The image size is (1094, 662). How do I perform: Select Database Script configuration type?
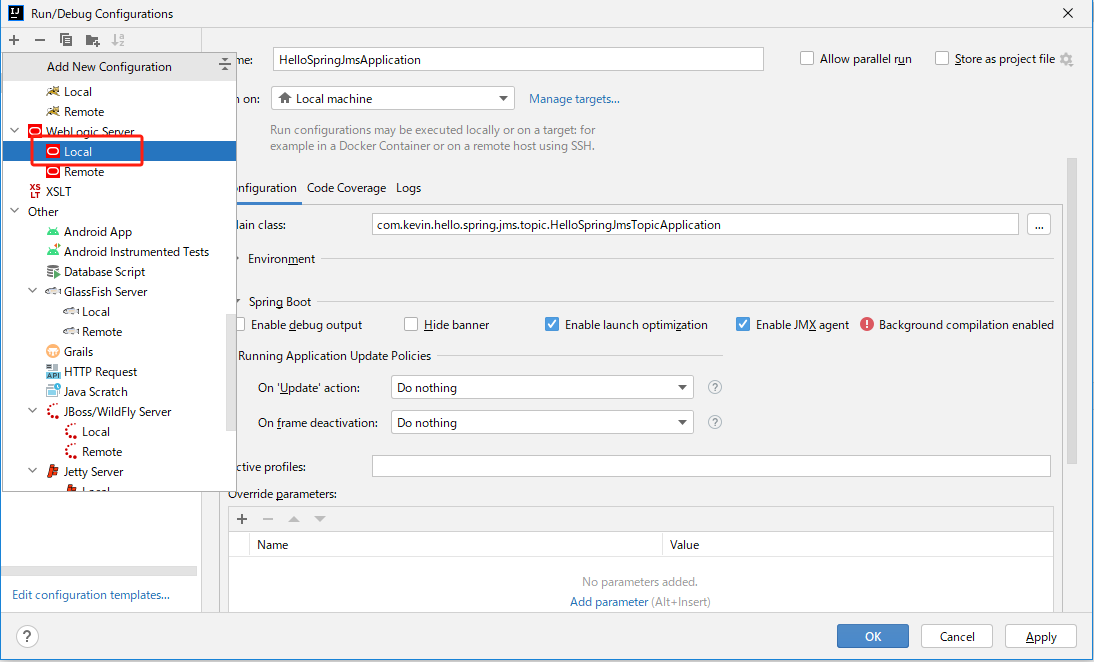pos(119,271)
